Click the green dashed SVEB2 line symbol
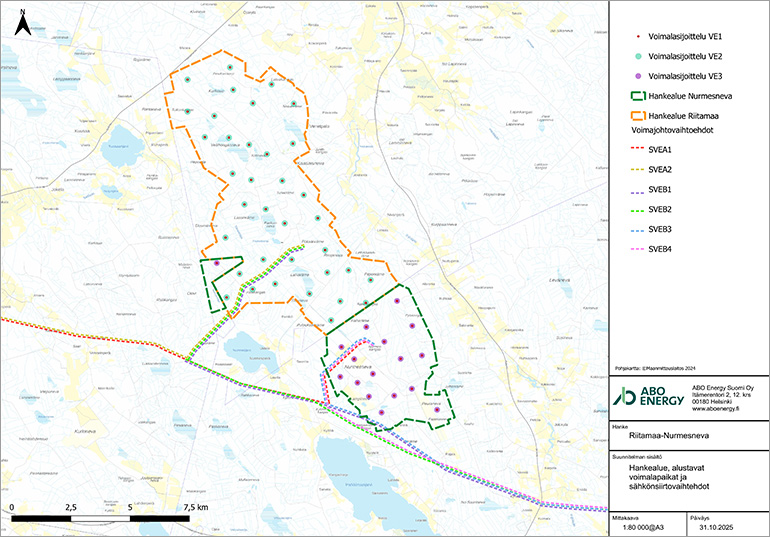Screen dimensions: 770x537 629,209
